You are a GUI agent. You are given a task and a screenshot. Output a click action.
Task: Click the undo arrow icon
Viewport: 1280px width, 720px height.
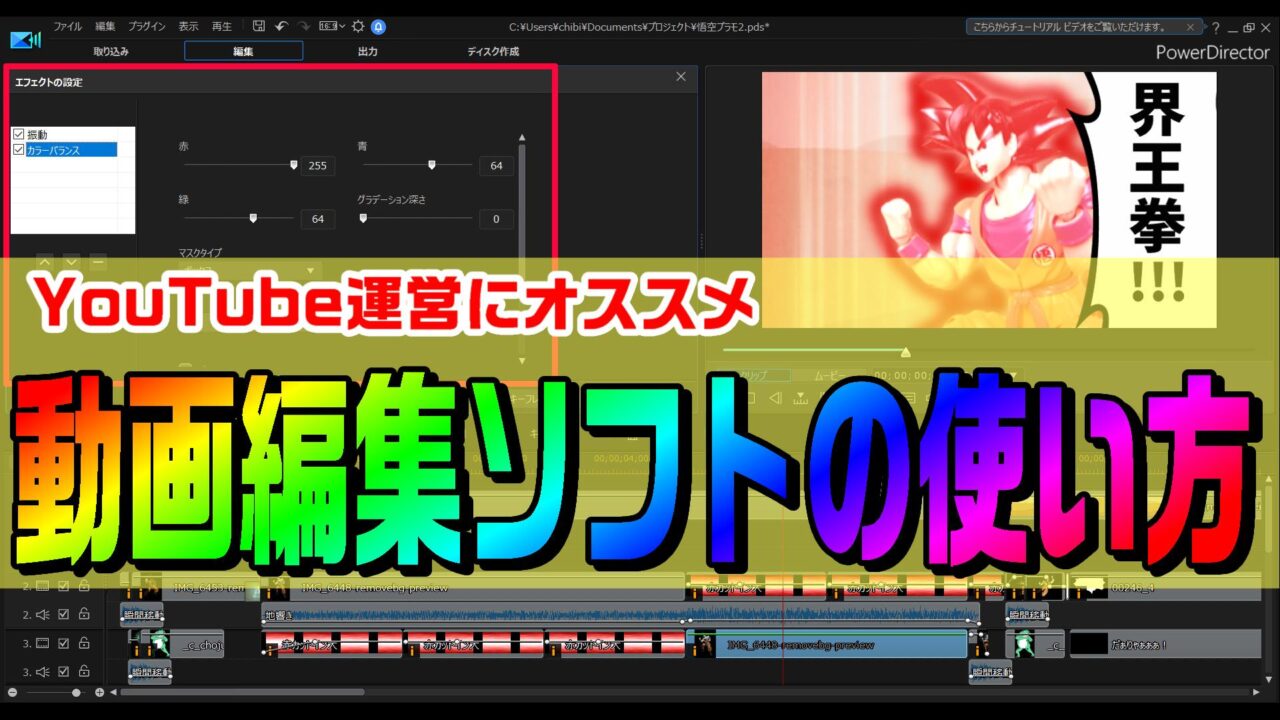281,26
